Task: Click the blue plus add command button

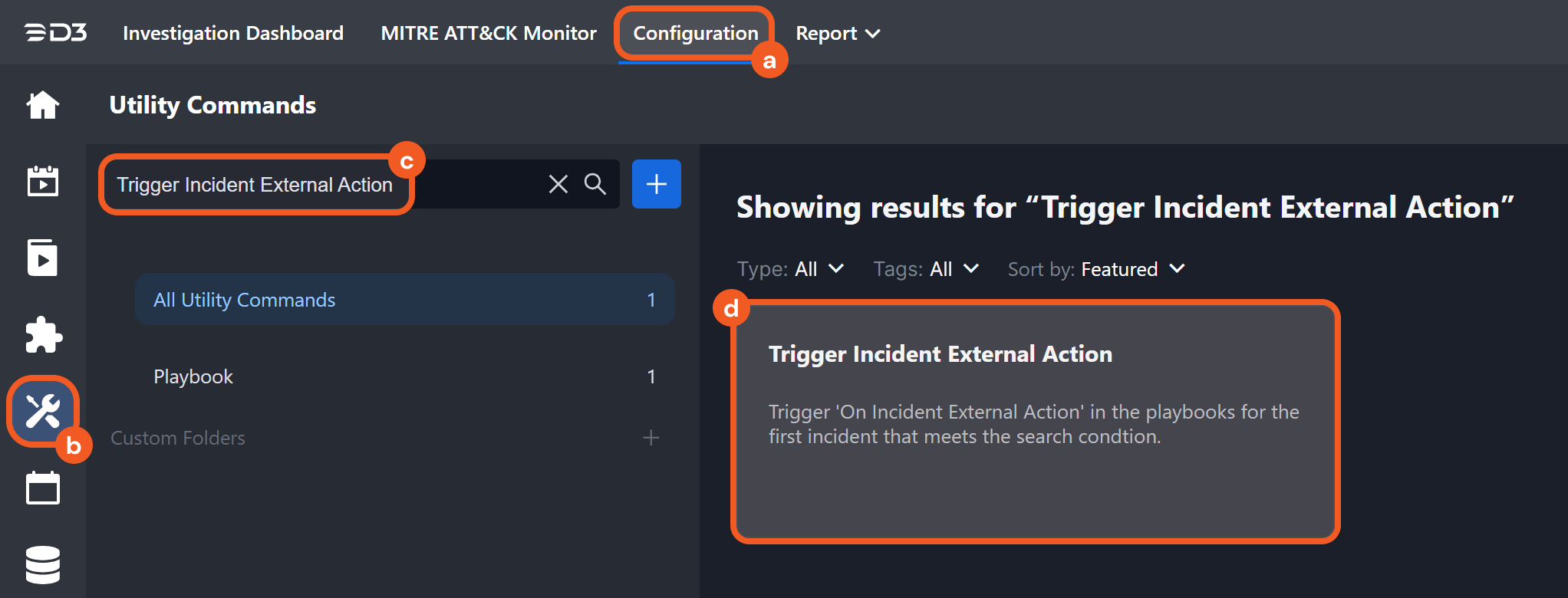Action: [x=656, y=184]
